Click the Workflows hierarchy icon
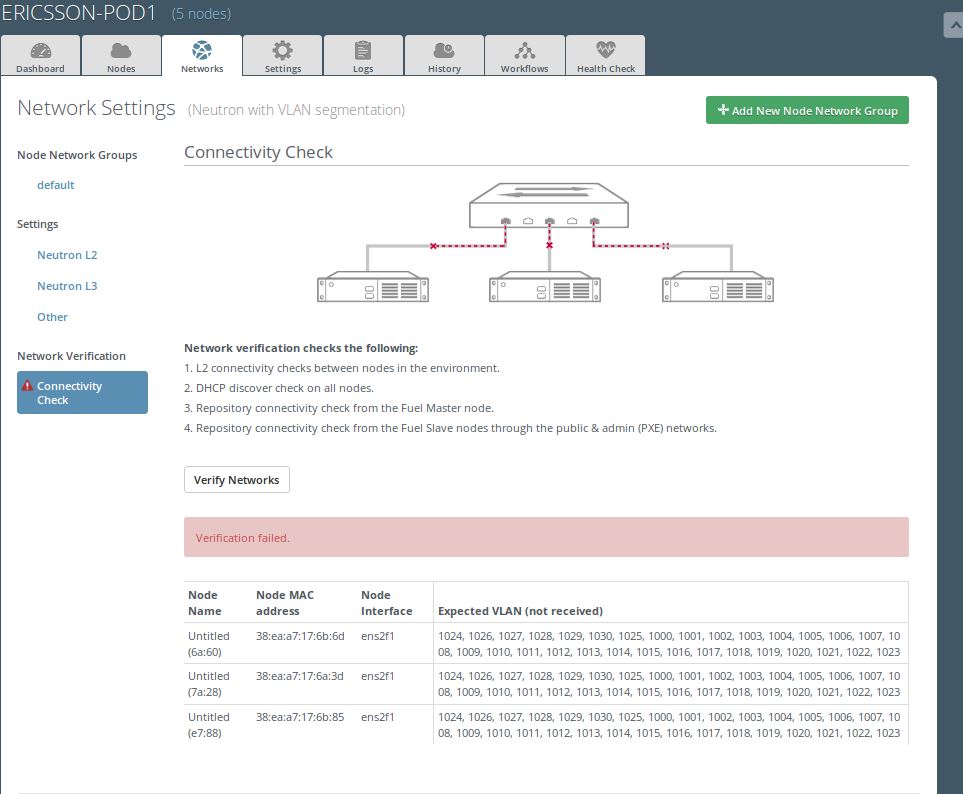Screen dimensions: 963x794 [x=524, y=50]
